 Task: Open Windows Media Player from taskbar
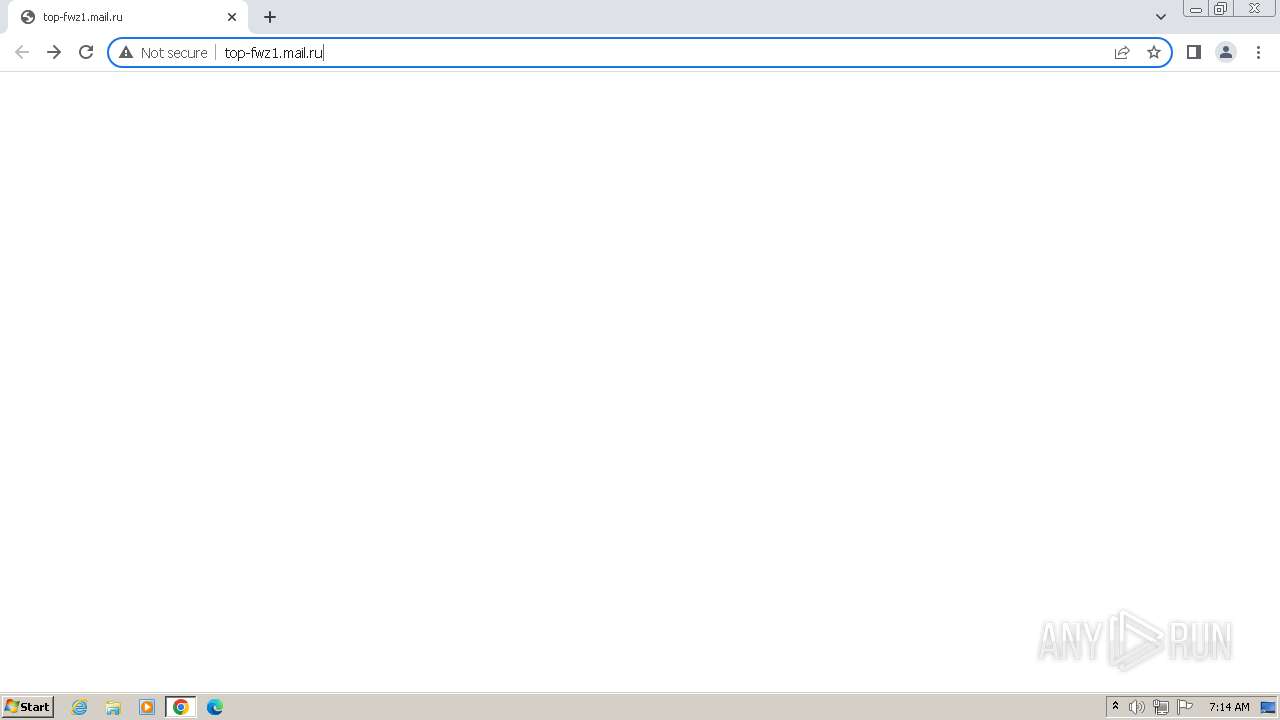(147, 707)
